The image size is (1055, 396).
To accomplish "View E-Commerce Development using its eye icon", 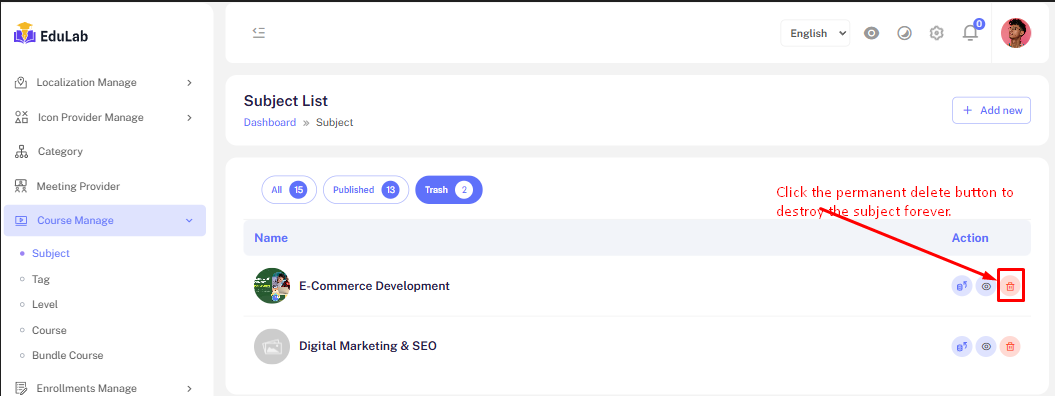I will click(x=986, y=286).
